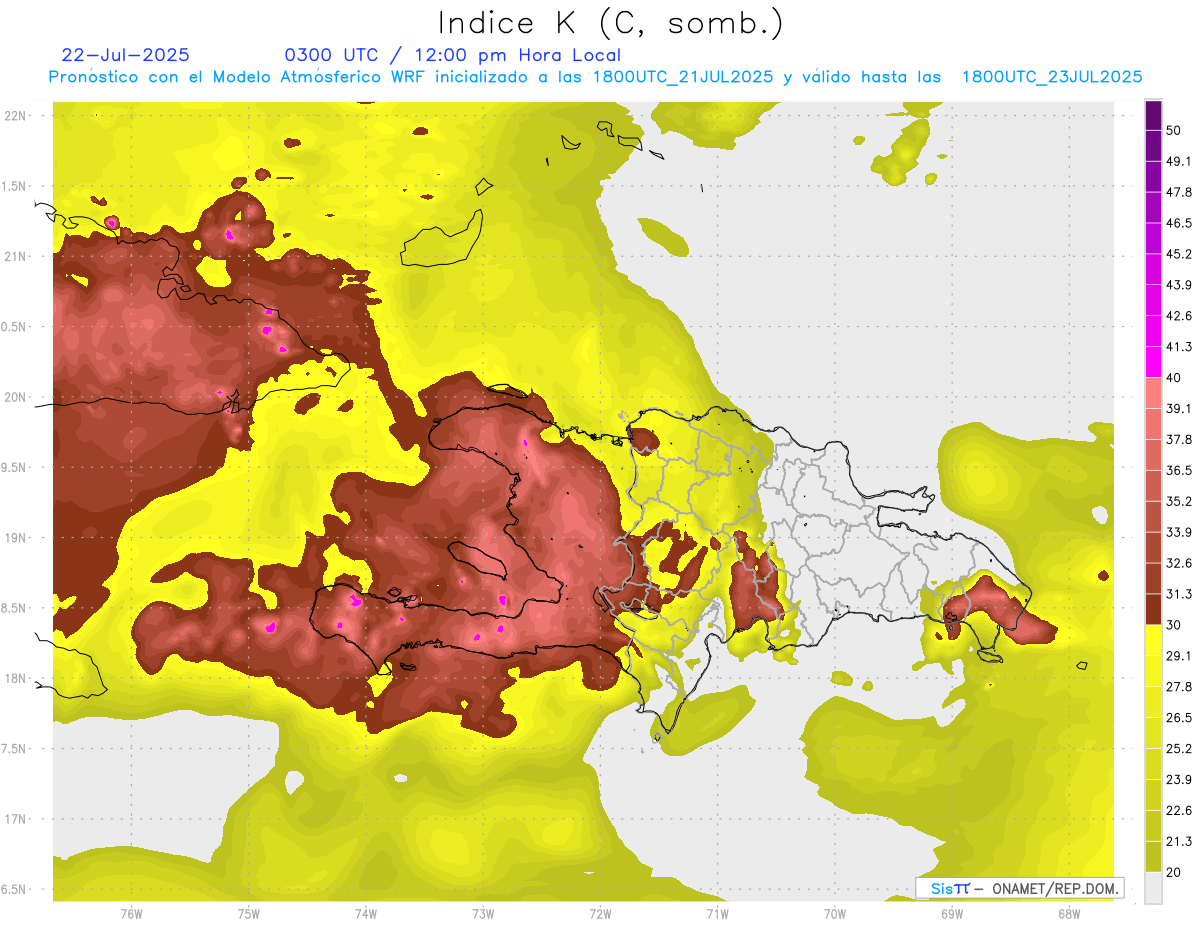The image size is (1200, 927).
Task: Click the '26.5' colorbar value
Action: tap(1179, 718)
